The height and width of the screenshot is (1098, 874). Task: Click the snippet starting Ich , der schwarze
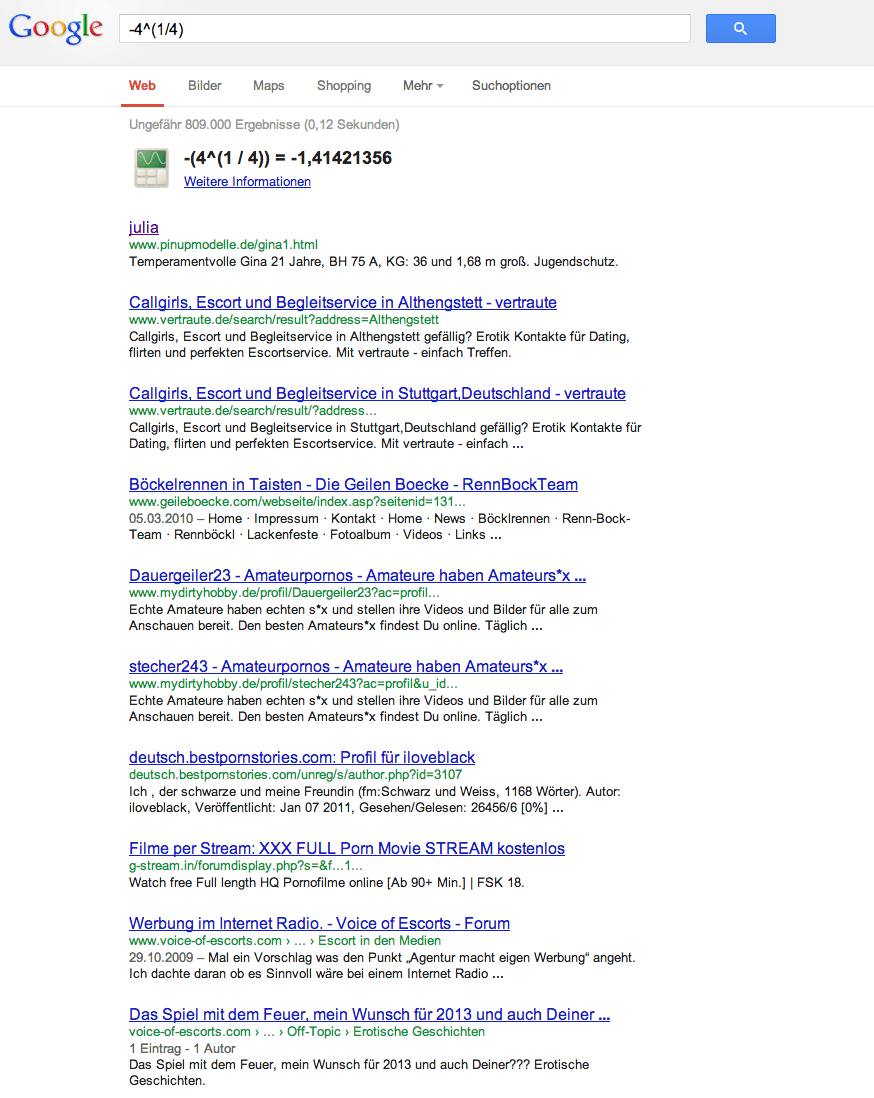click(x=375, y=800)
